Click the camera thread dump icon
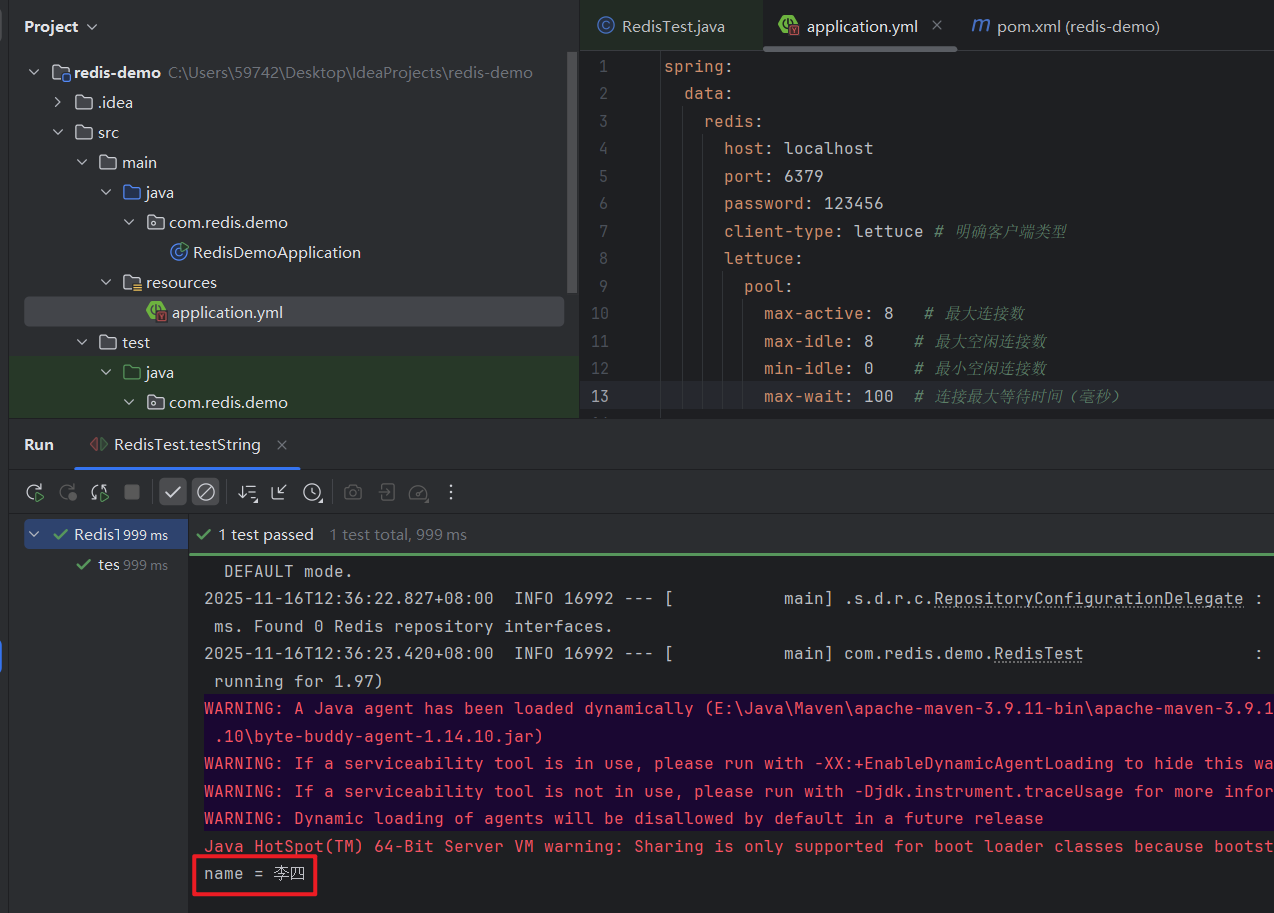The width and height of the screenshot is (1274, 913). click(x=353, y=492)
